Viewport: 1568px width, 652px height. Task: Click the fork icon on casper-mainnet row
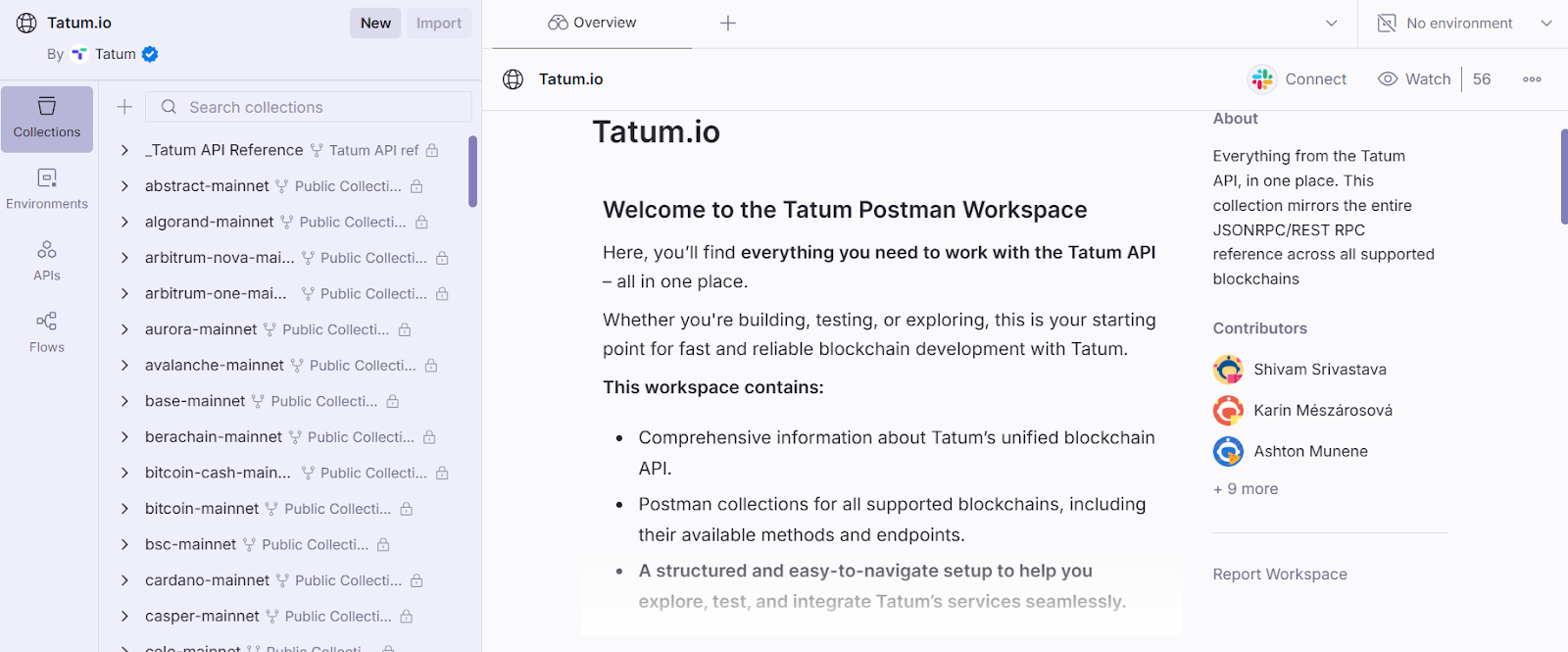pos(272,617)
